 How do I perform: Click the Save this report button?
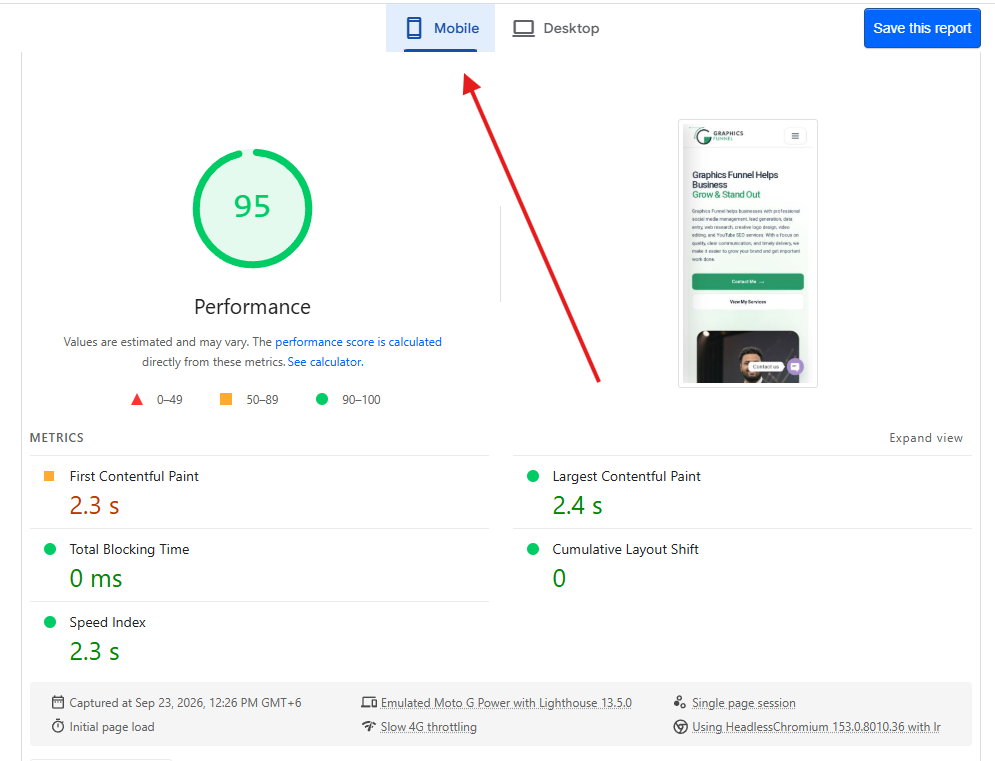tap(922, 28)
